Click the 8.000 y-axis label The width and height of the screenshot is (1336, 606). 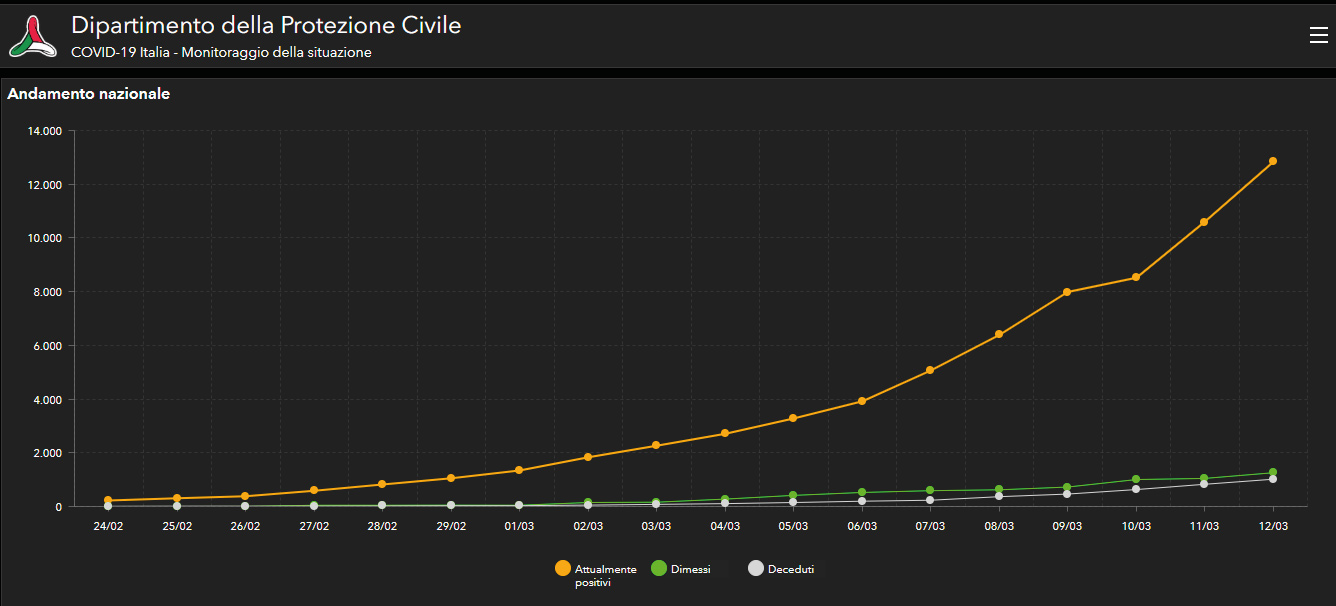(49, 292)
